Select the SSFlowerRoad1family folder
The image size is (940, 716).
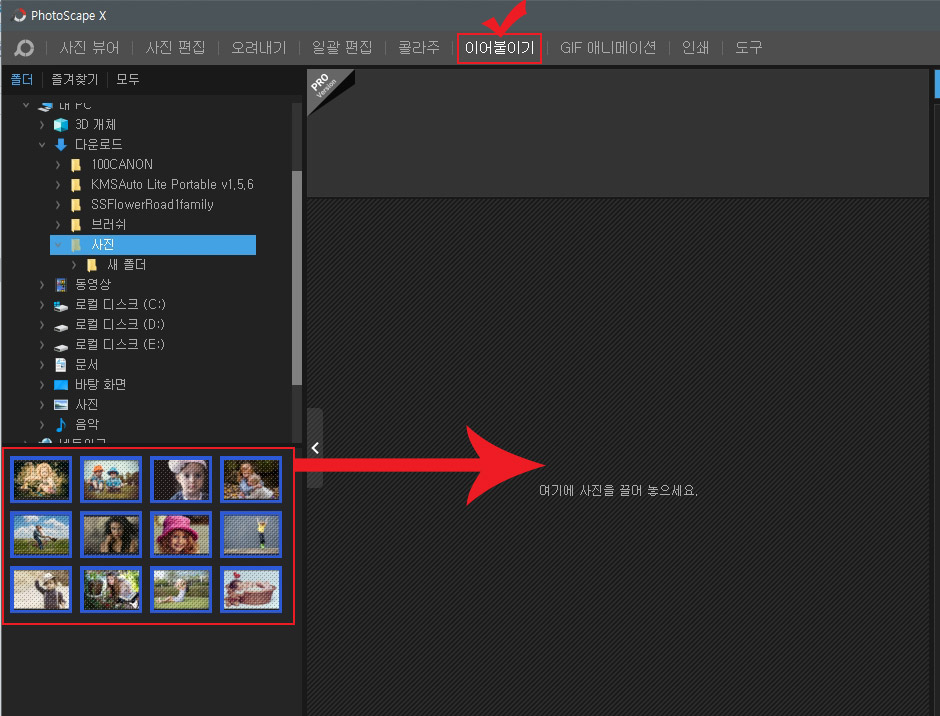(x=152, y=204)
